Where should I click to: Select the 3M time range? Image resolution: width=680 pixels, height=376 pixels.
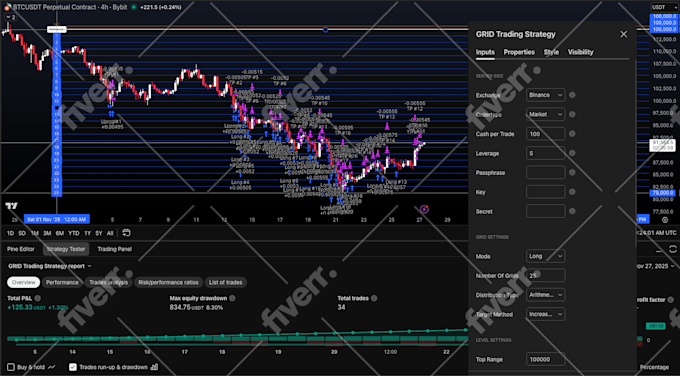pyautogui.click(x=47, y=233)
